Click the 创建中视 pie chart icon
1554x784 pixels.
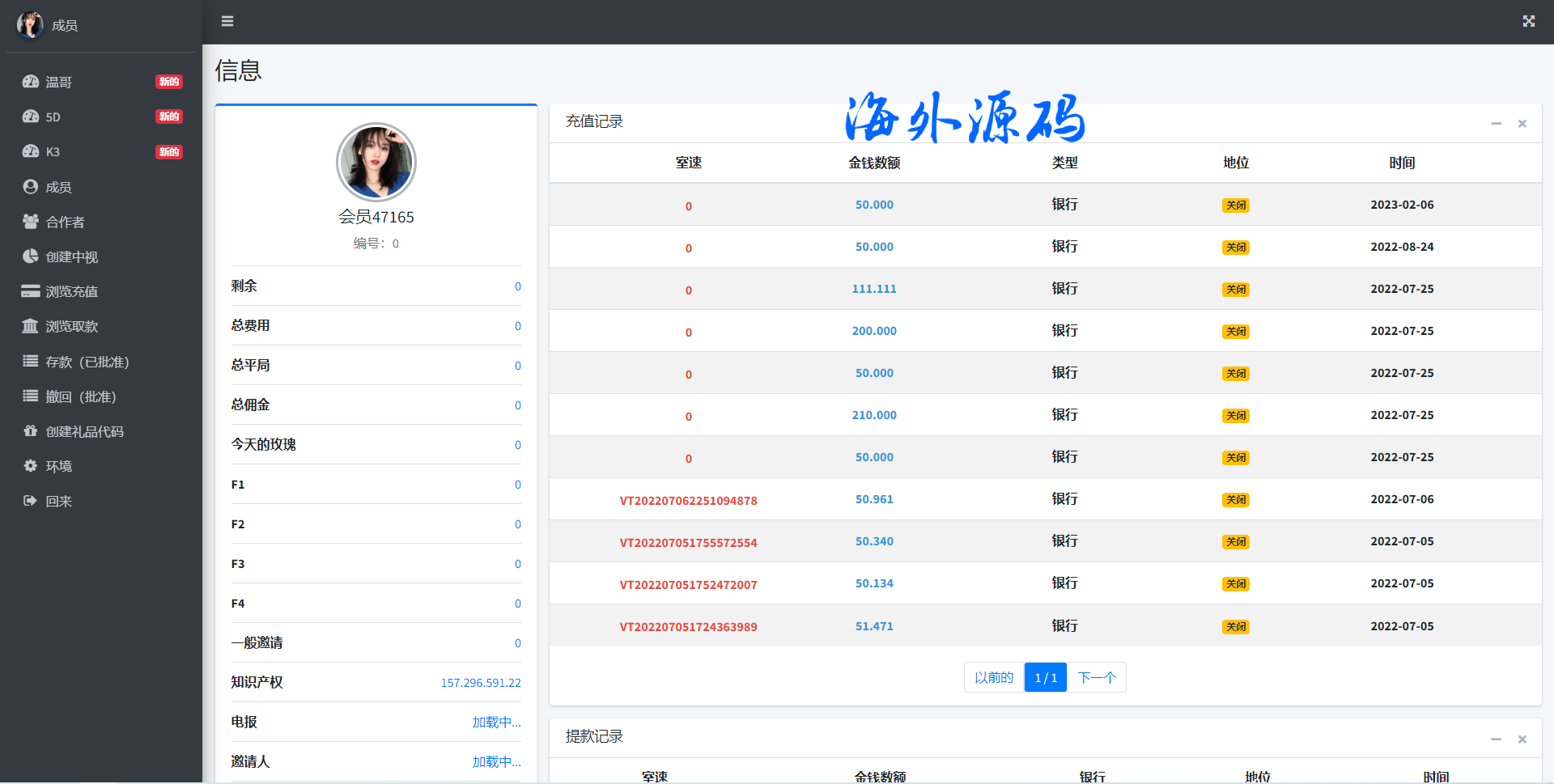click(x=31, y=256)
